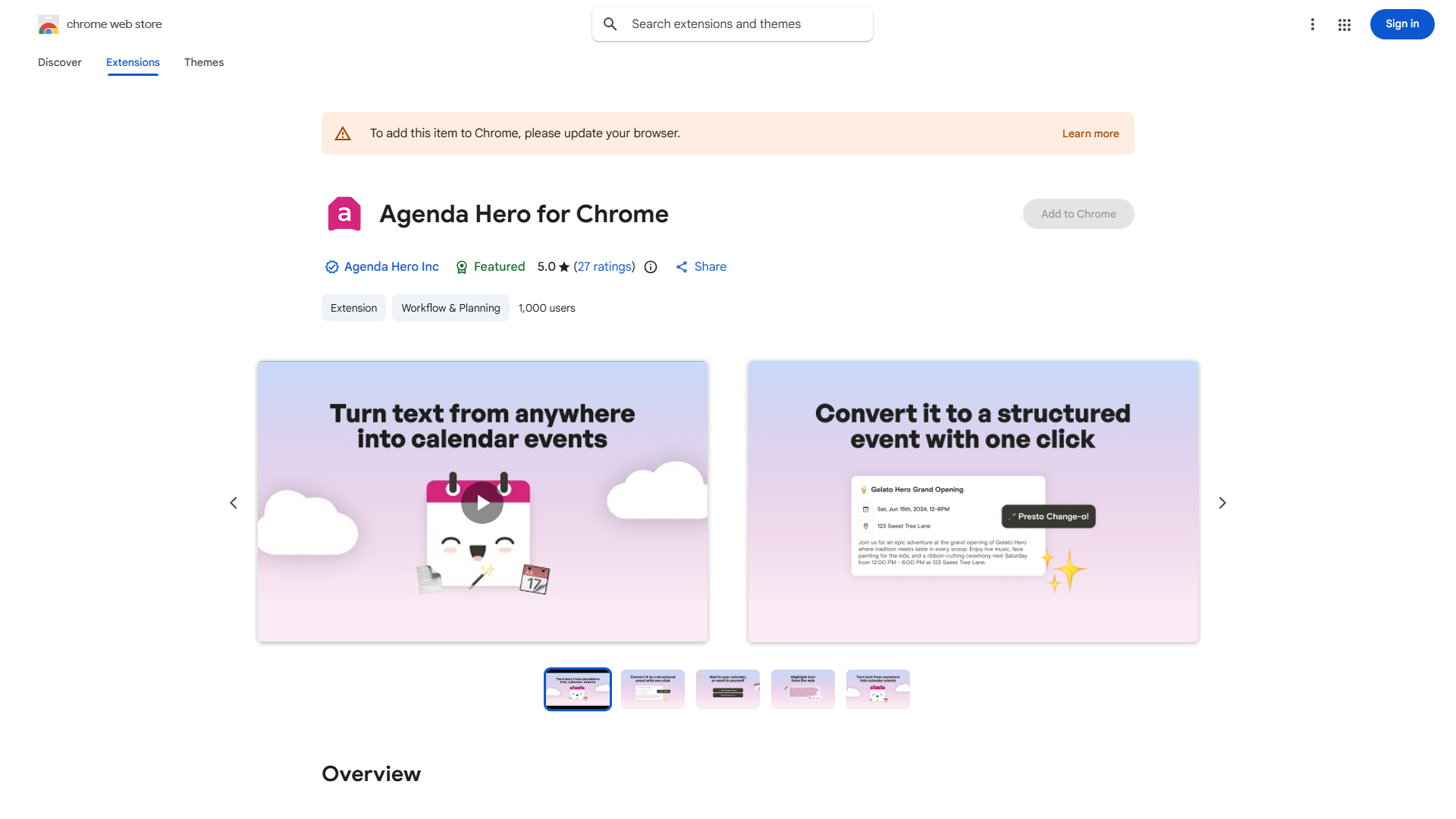This screenshot has height=819, width=1456.
Task: Open the 27 ratings link
Action: click(x=604, y=267)
